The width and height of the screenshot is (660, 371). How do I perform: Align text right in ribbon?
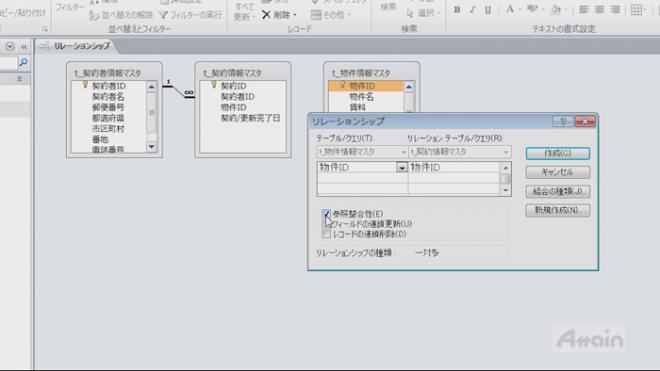[x=615, y=9]
